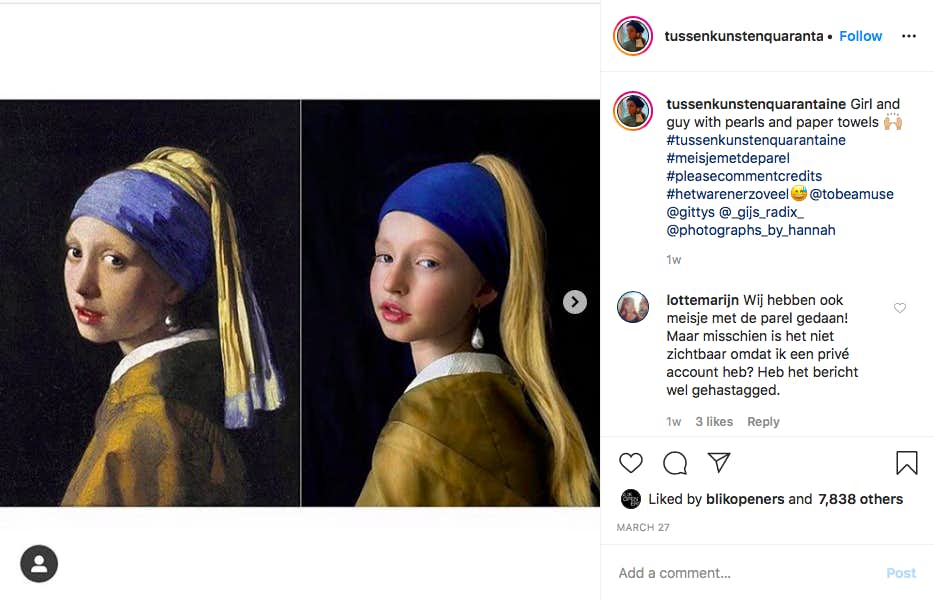Open lottemarijn's profile avatar
This screenshot has width=934, height=600.
[x=633, y=307]
